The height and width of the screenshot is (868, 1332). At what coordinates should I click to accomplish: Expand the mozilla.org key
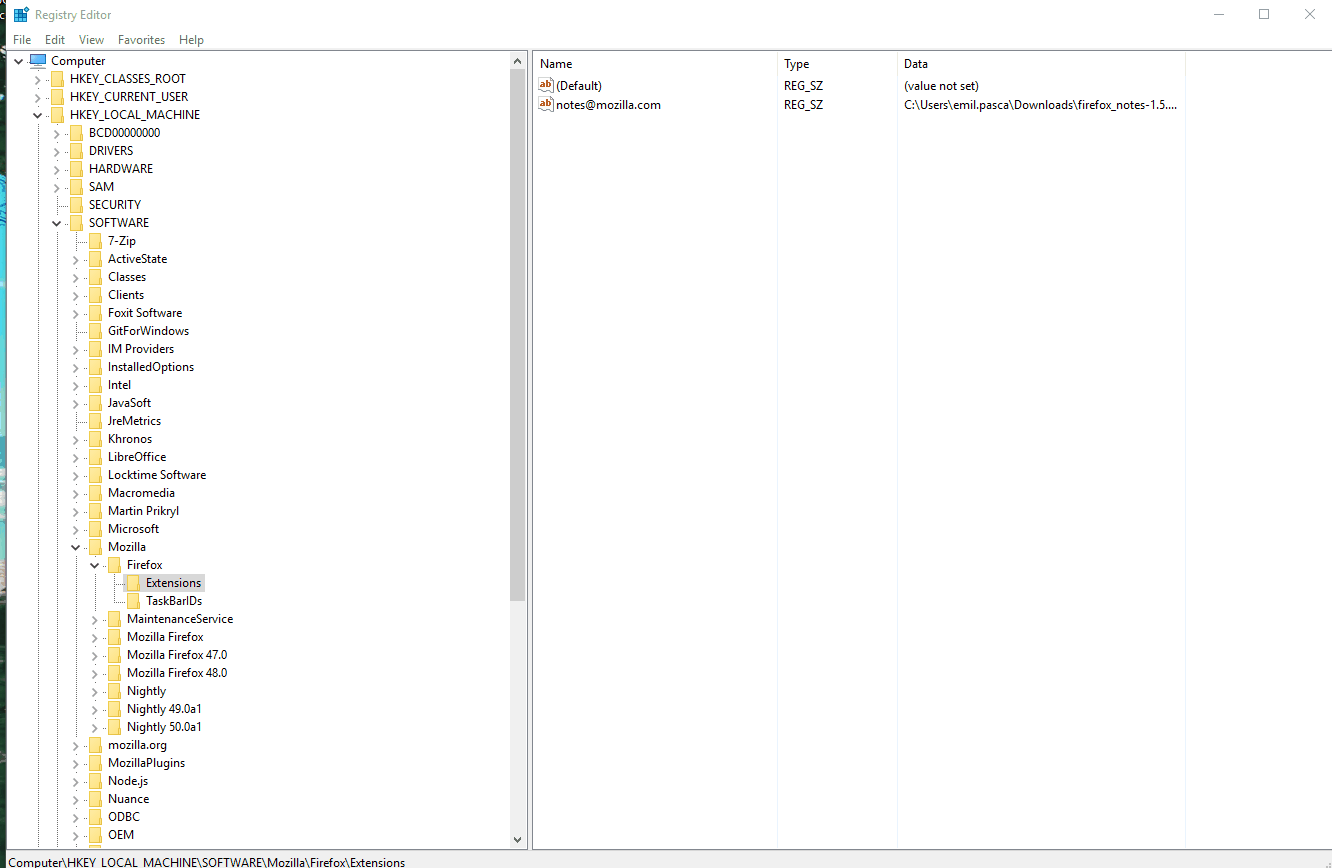click(x=76, y=745)
